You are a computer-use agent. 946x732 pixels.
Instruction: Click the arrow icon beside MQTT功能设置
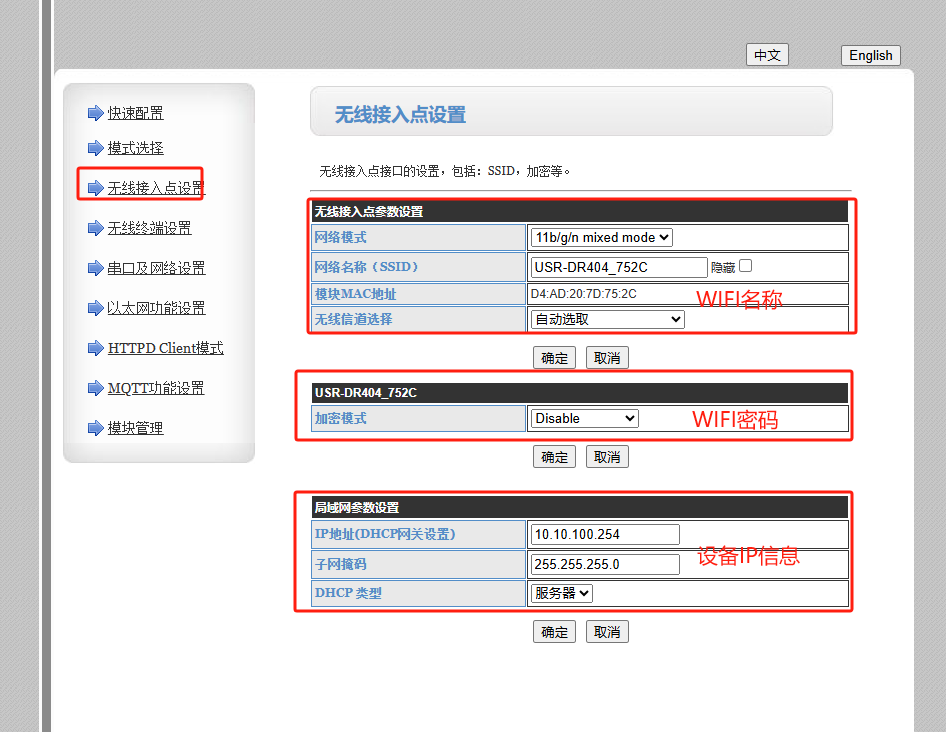click(x=95, y=388)
